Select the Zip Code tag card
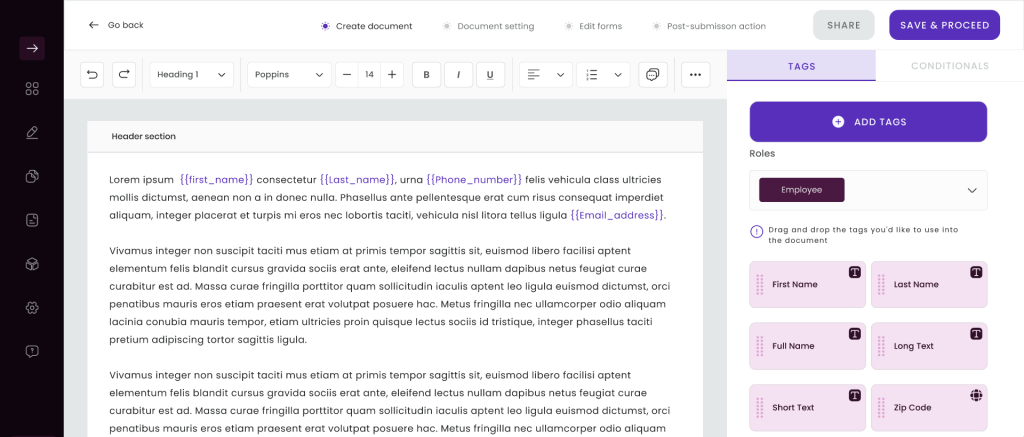 pos(929,408)
